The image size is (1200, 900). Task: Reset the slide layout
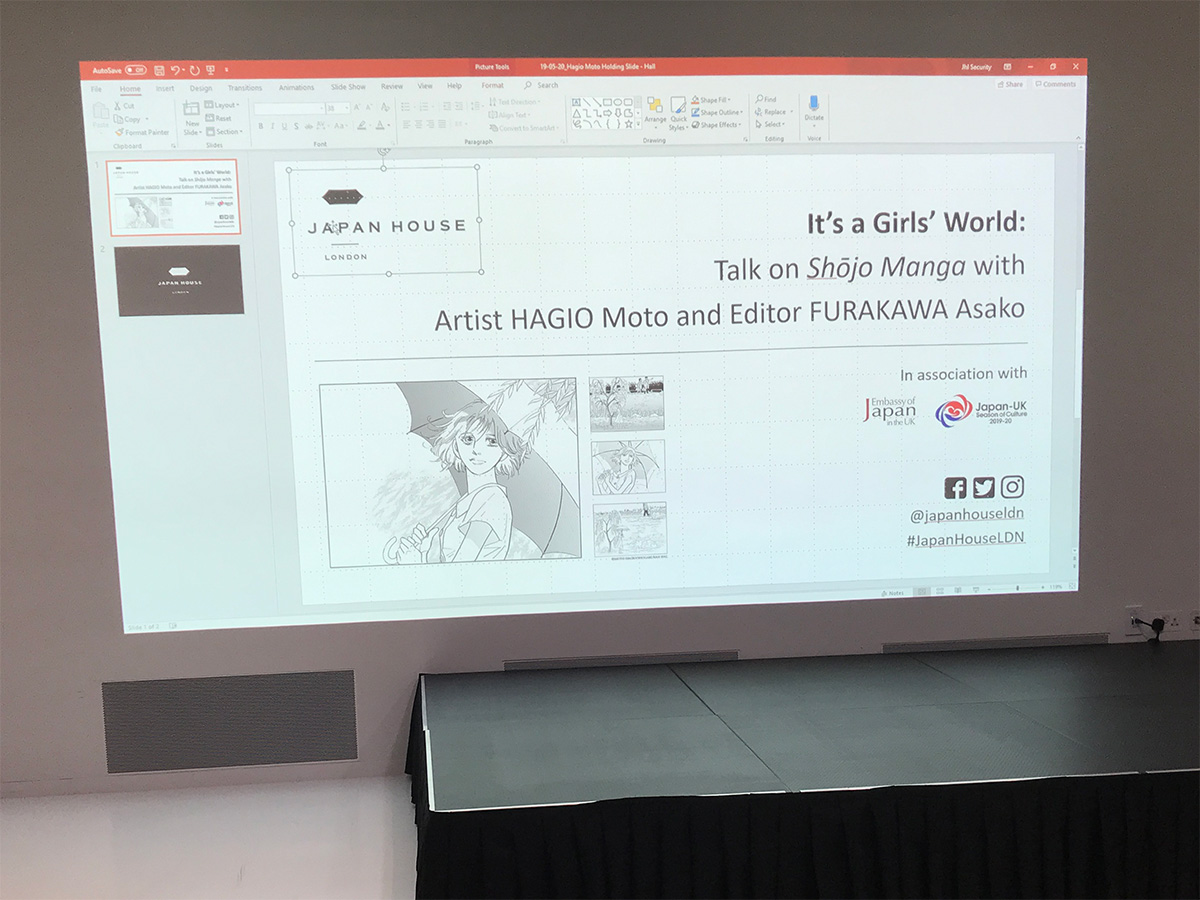pos(219,118)
